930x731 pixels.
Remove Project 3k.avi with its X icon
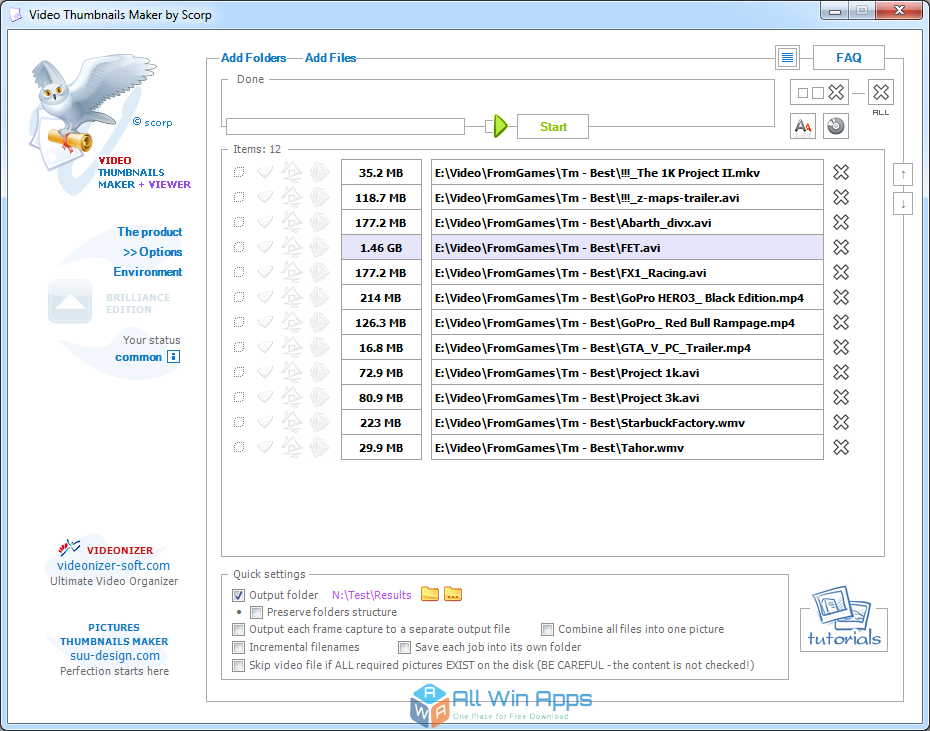pyautogui.click(x=840, y=398)
